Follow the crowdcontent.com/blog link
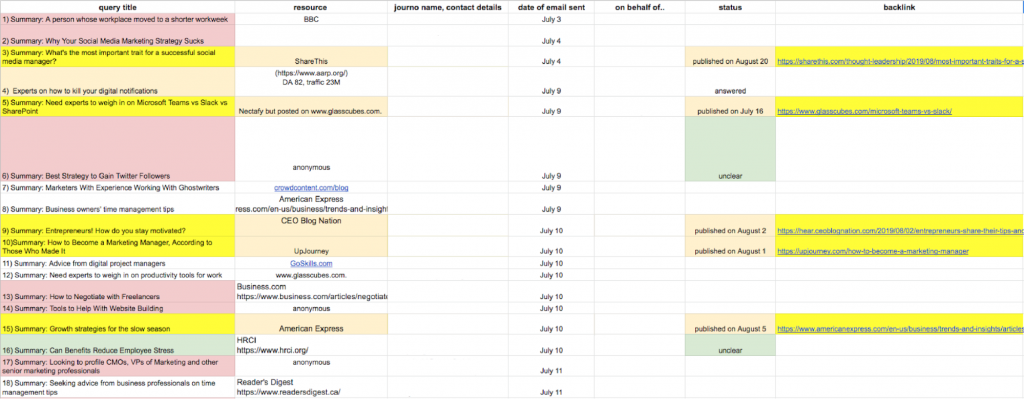1024x399 pixels. (x=311, y=188)
